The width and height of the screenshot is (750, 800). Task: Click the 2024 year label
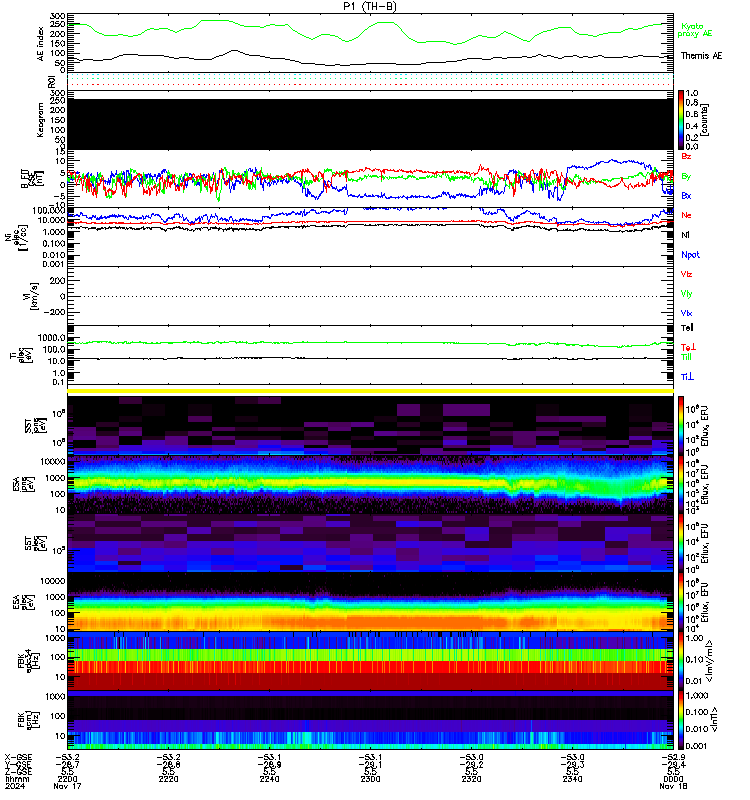point(15,786)
